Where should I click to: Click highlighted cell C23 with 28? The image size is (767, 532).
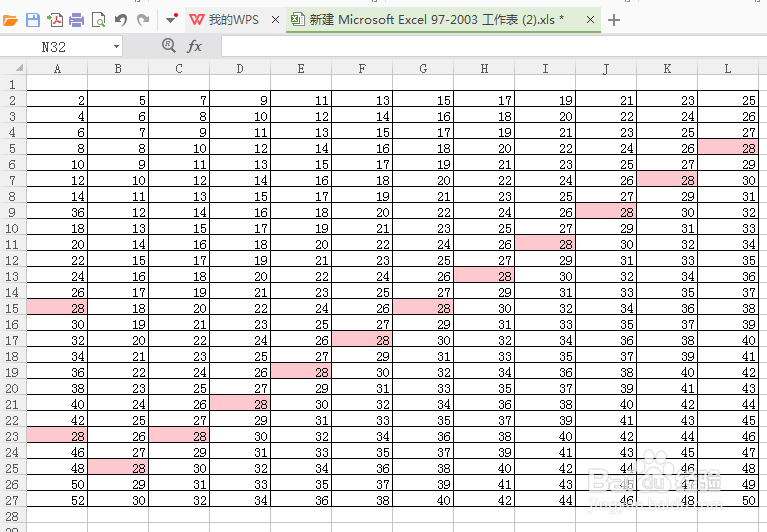point(179,436)
